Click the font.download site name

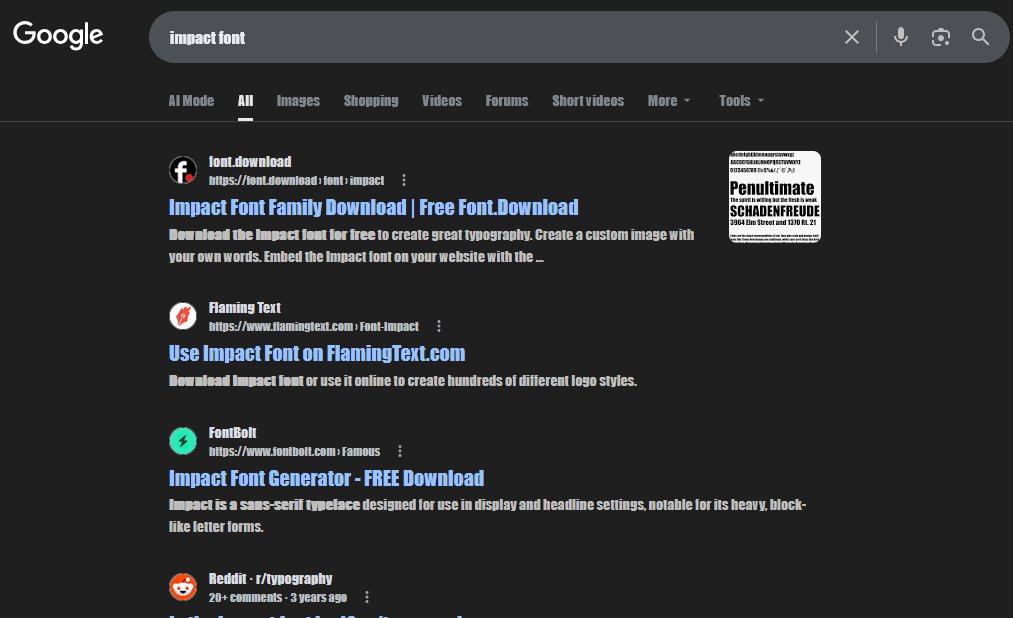250,161
